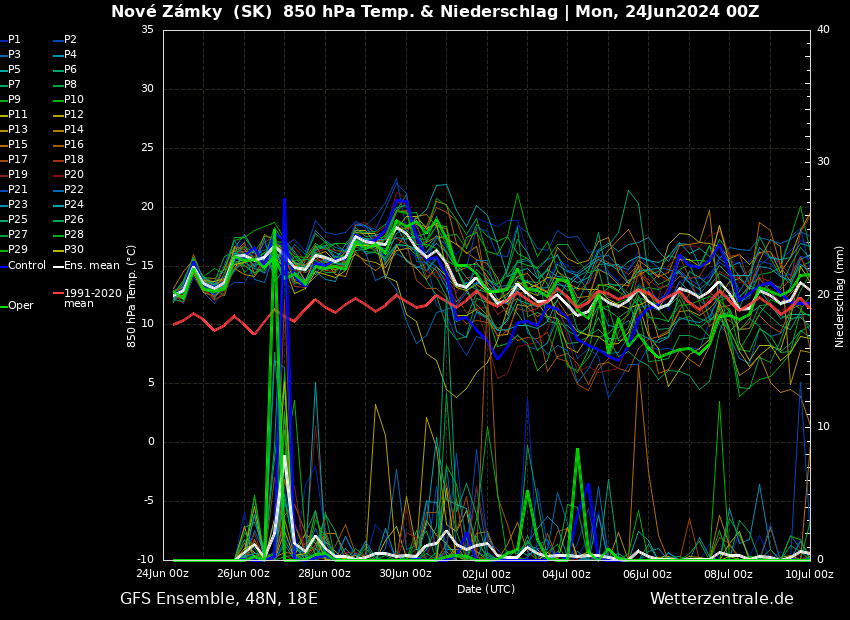Click the Wetterzentrale.de link text

point(721,599)
